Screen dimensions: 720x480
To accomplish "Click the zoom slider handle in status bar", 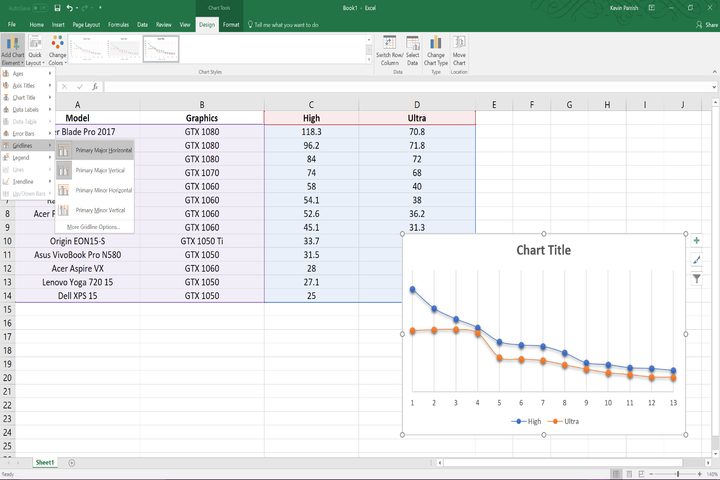I will (x=678, y=474).
